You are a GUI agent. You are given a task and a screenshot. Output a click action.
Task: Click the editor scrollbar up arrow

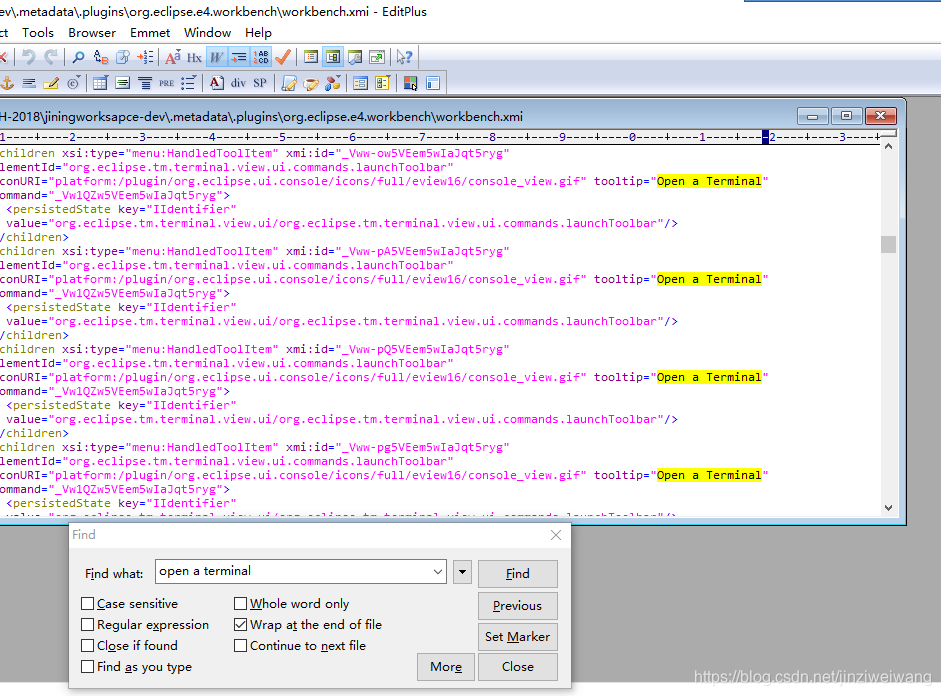pyautogui.click(x=888, y=146)
